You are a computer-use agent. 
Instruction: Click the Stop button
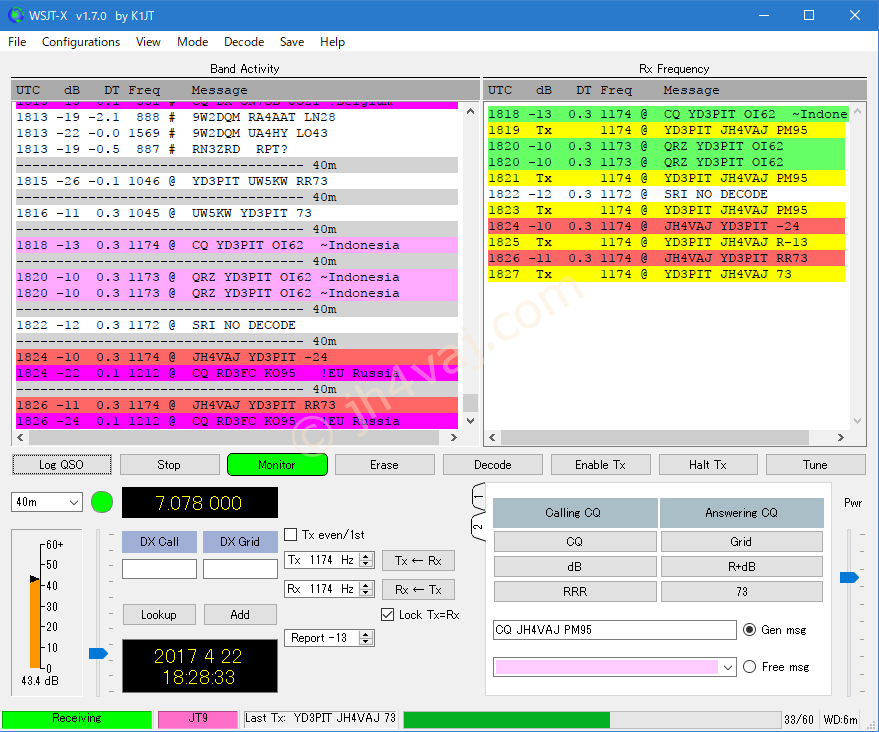169,465
